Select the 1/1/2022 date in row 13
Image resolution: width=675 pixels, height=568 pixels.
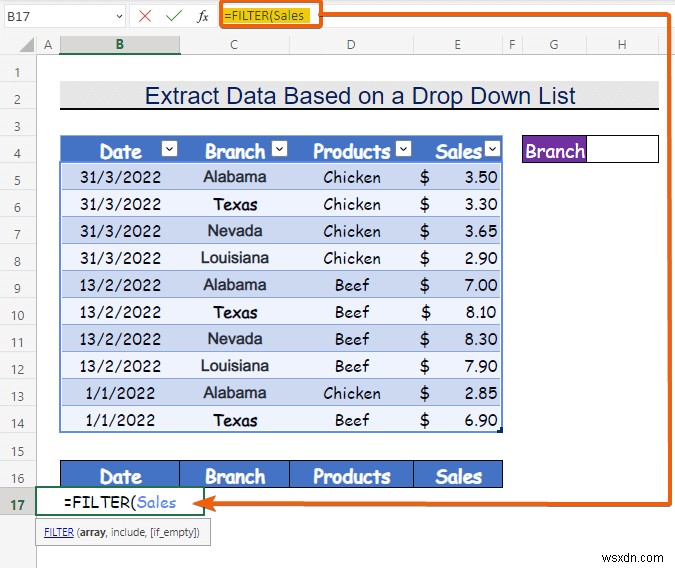coord(120,393)
